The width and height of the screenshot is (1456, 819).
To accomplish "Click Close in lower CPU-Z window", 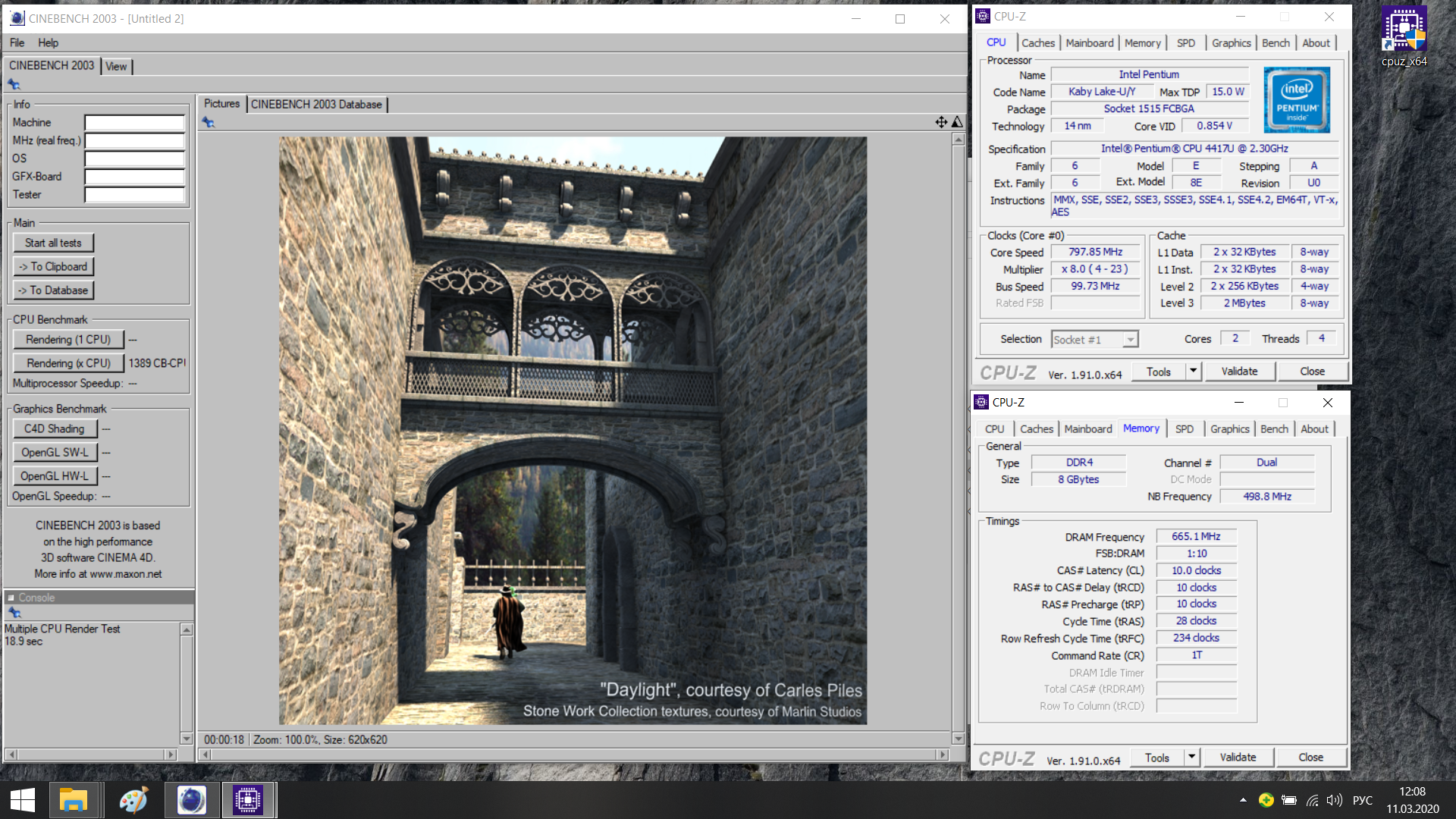I will (x=1310, y=757).
